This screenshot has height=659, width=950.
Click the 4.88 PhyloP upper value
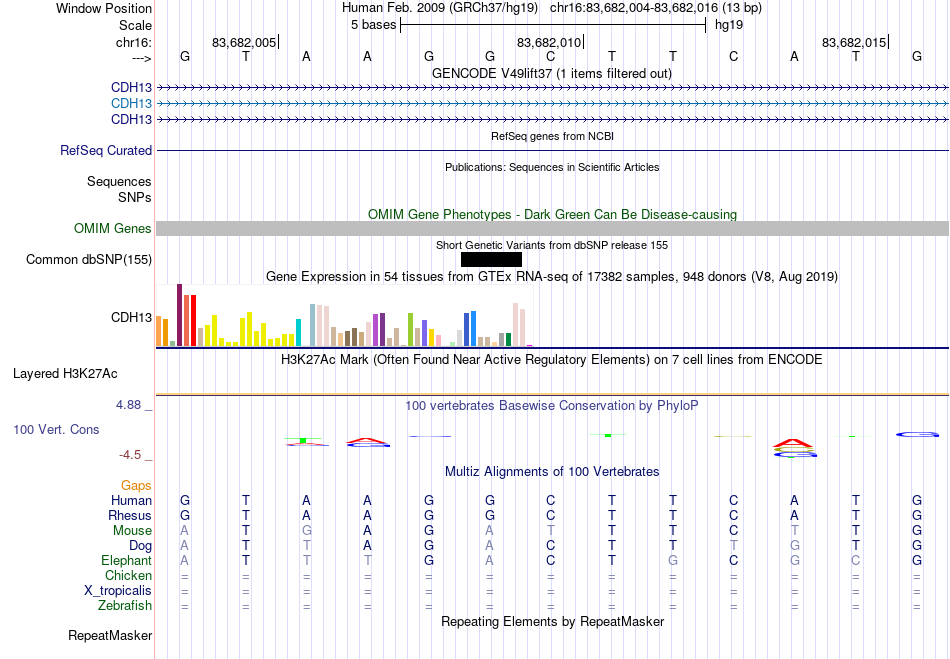(128, 405)
